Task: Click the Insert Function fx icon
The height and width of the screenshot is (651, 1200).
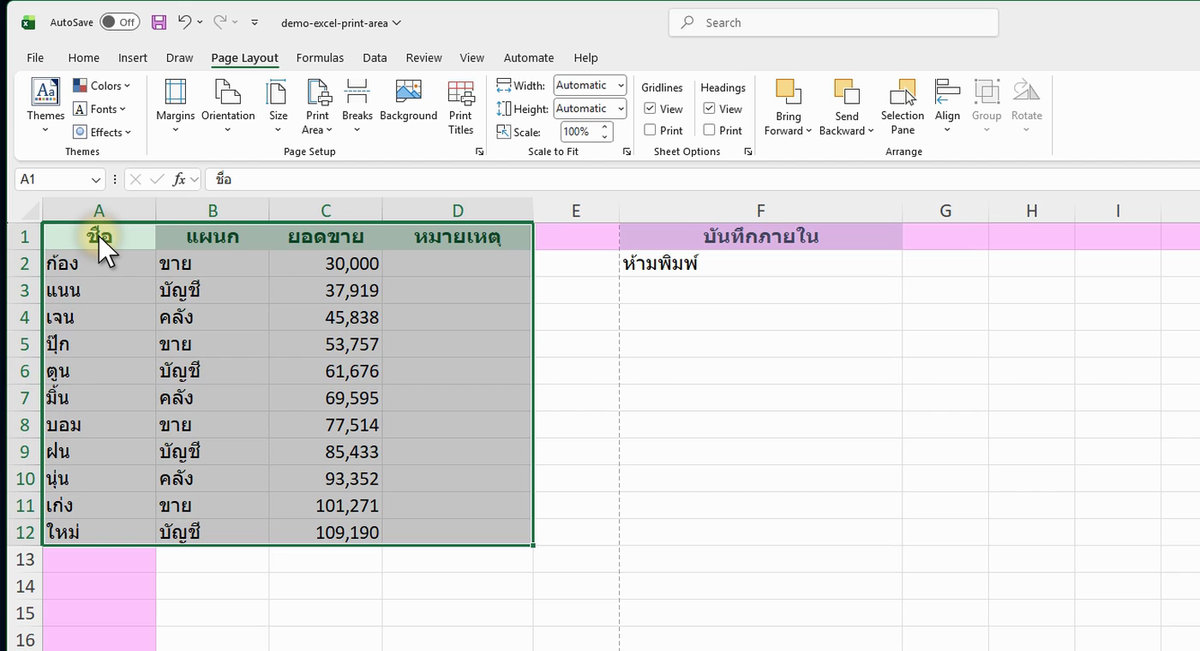Action: coord(180,179)
